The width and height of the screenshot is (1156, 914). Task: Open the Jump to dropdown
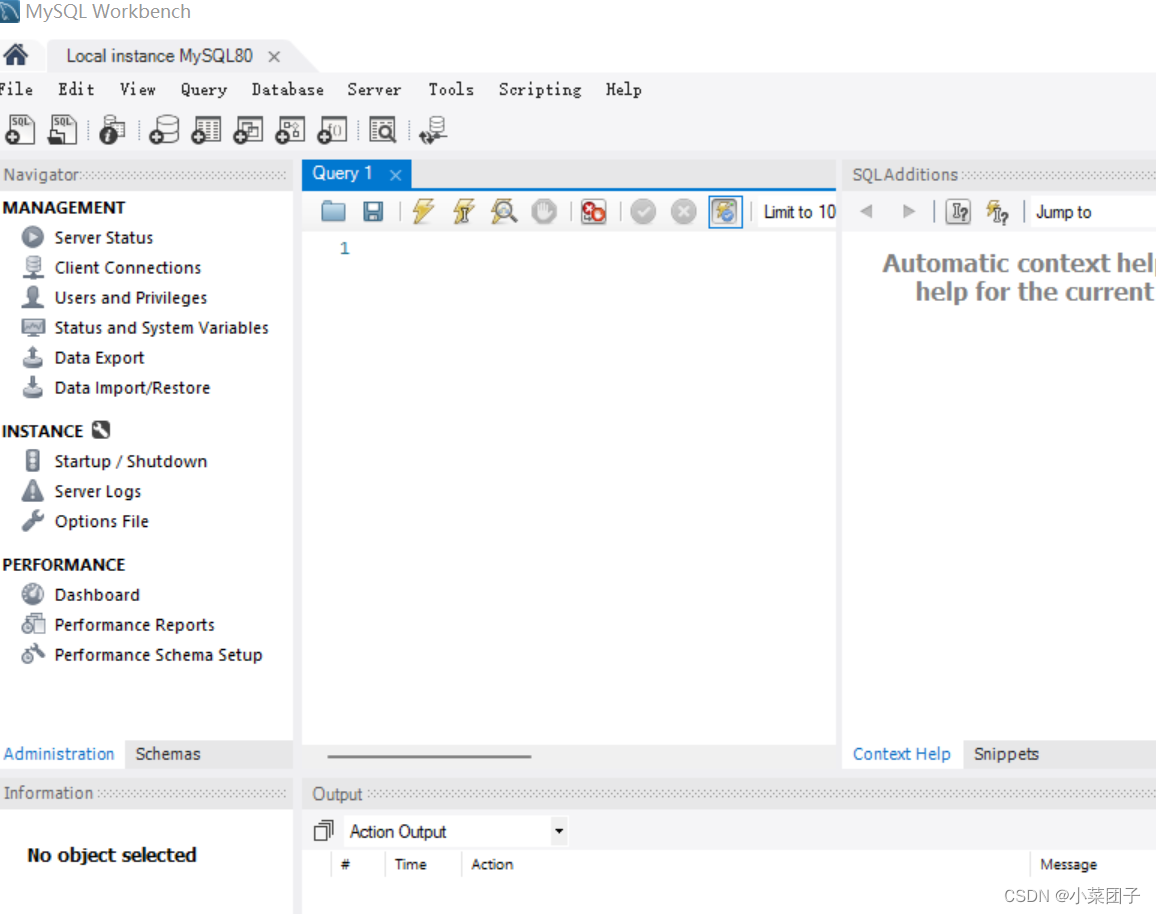point(1094,212)
